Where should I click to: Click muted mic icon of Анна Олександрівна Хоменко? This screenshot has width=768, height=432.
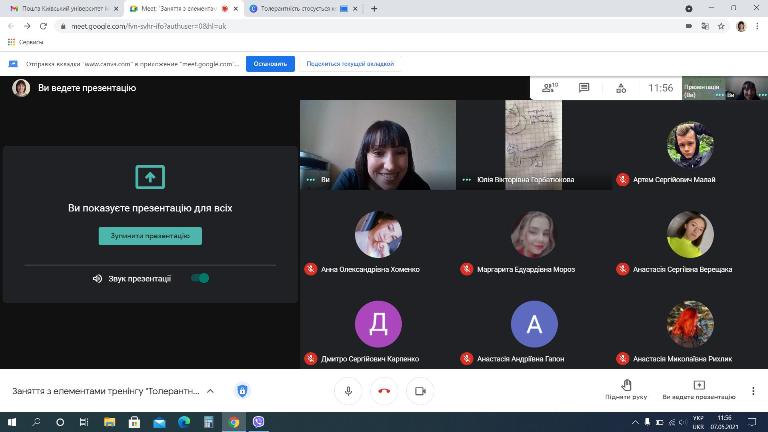tap(311, 269)
